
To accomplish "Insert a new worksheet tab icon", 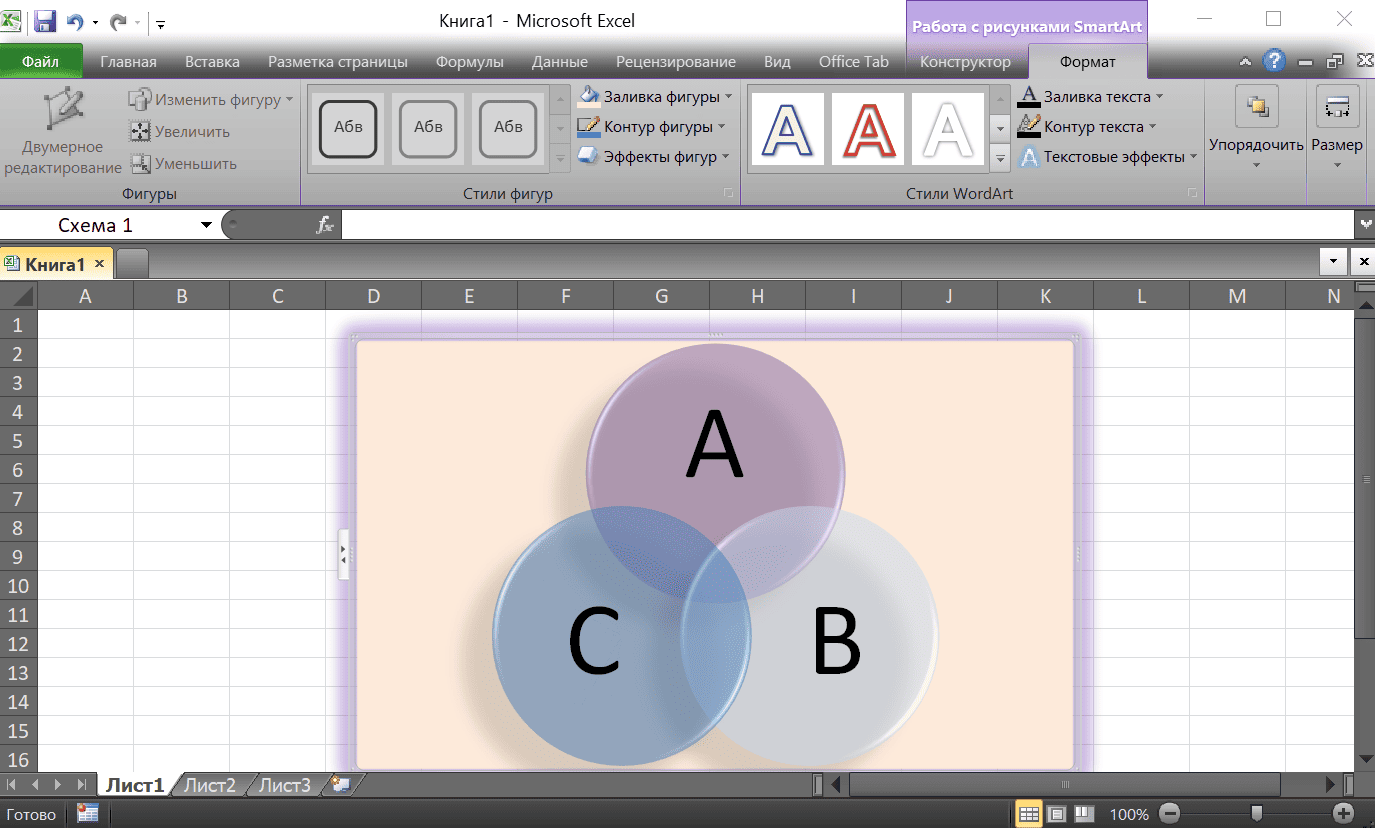I will pyautogui.click(x=341, y=785).
